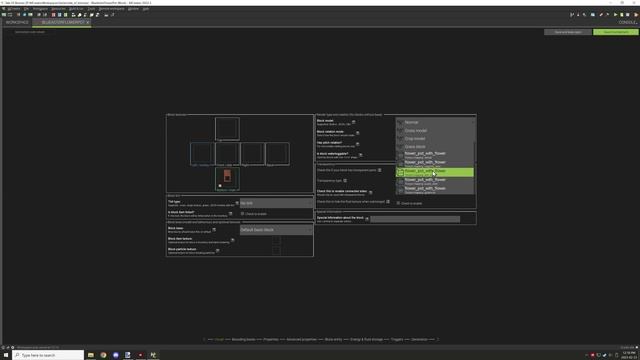Image resolution: width=640 pixels, height=360 pixels.
Task: Click the red icon in left toolbar
Action: (x=53, y=15)
